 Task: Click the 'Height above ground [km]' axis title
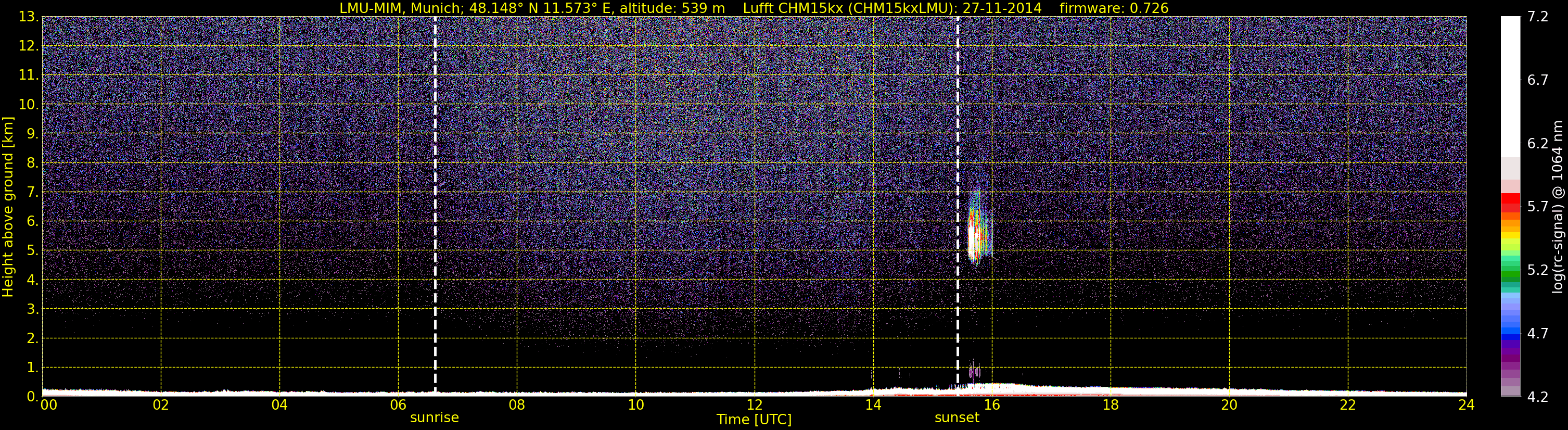pos(8,207)
